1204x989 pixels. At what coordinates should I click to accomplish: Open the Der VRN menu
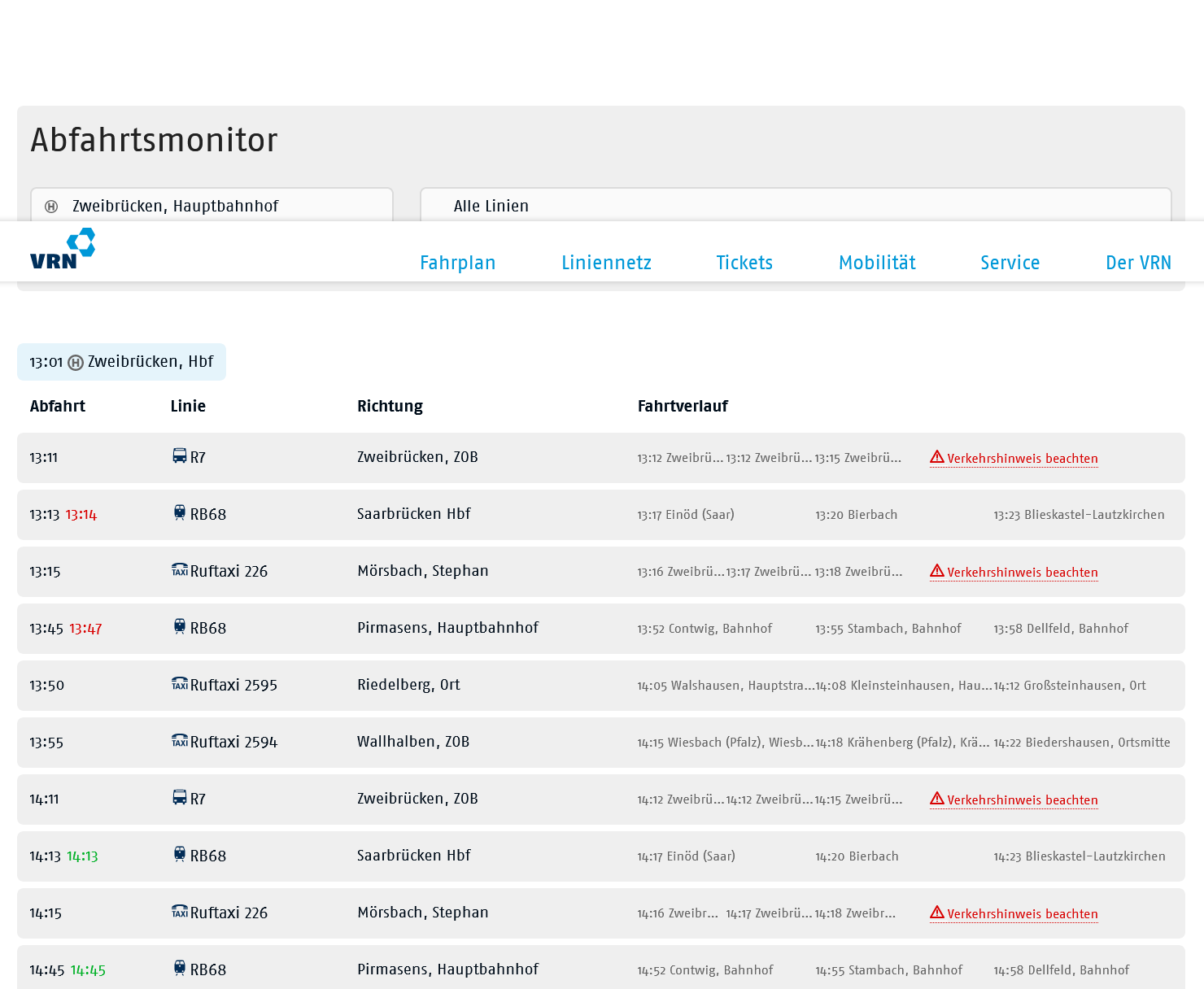tap(1137, 263)
